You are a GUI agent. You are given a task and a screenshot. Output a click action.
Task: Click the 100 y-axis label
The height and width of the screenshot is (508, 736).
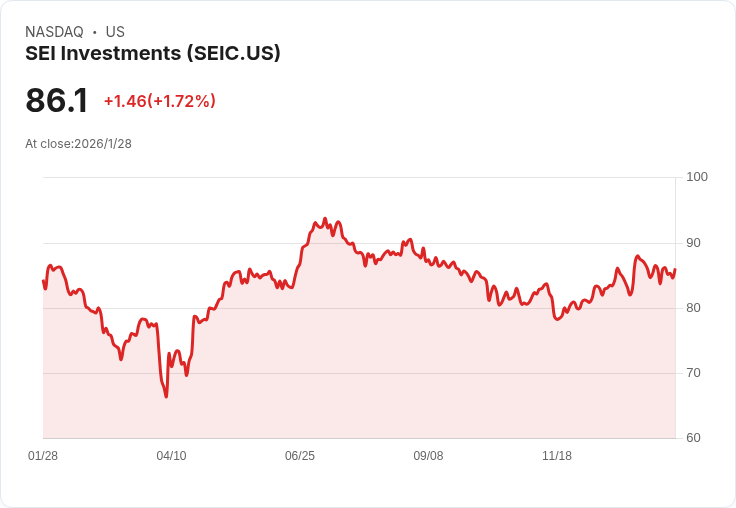pos(697,177)
